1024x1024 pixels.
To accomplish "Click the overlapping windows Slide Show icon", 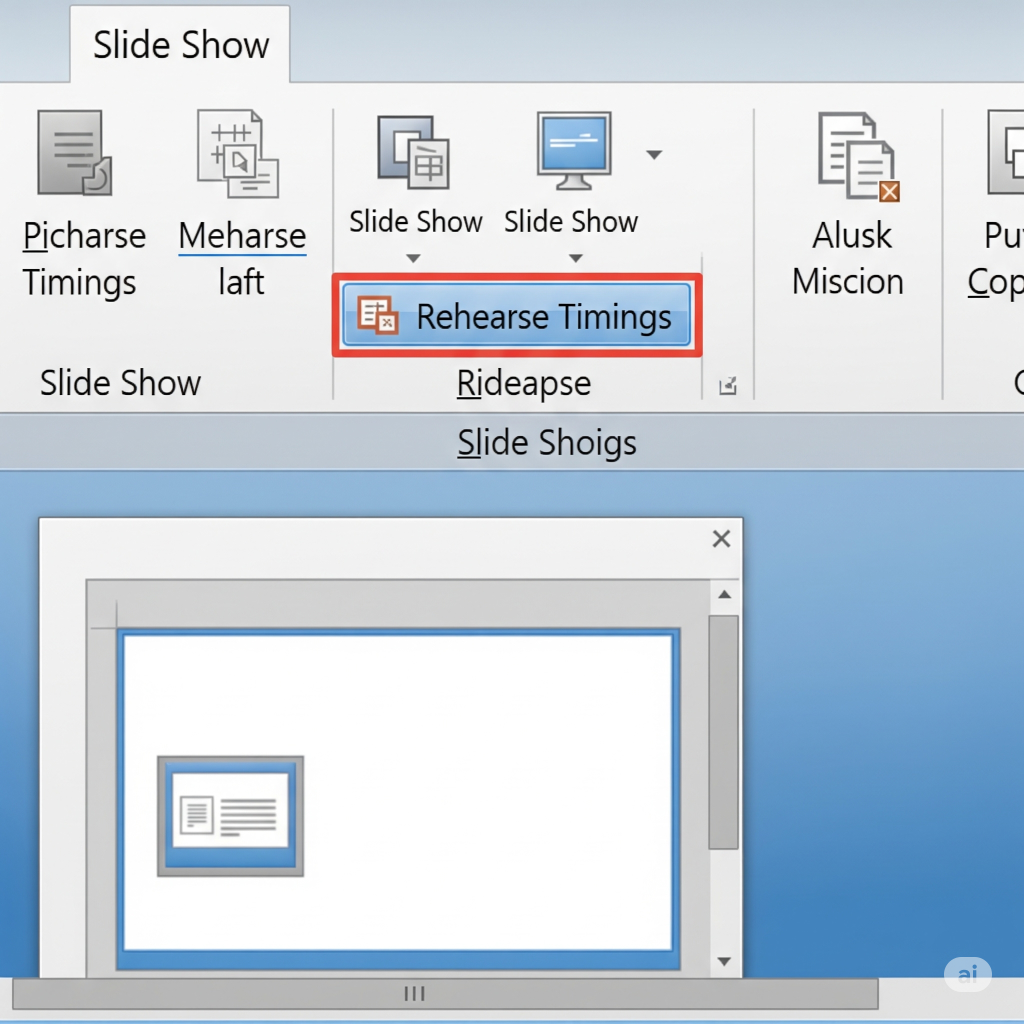I will (413, 150).
